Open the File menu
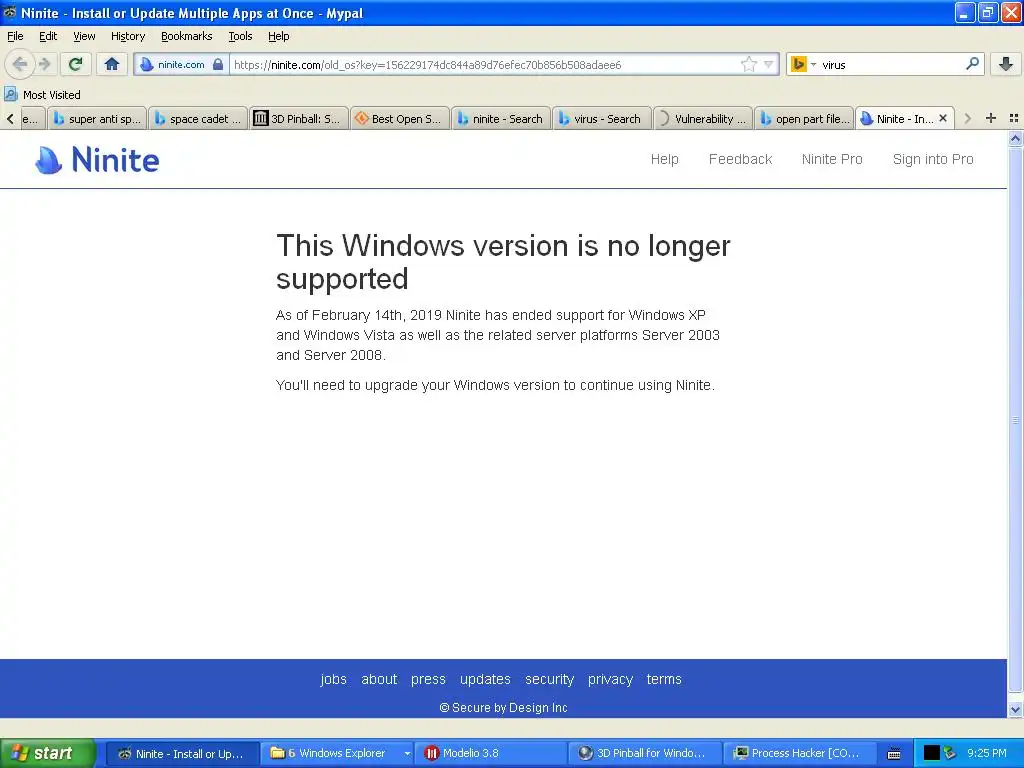The height and width of the screenshot is (768, 1024). pyautogui.click(x=15, y=36)
